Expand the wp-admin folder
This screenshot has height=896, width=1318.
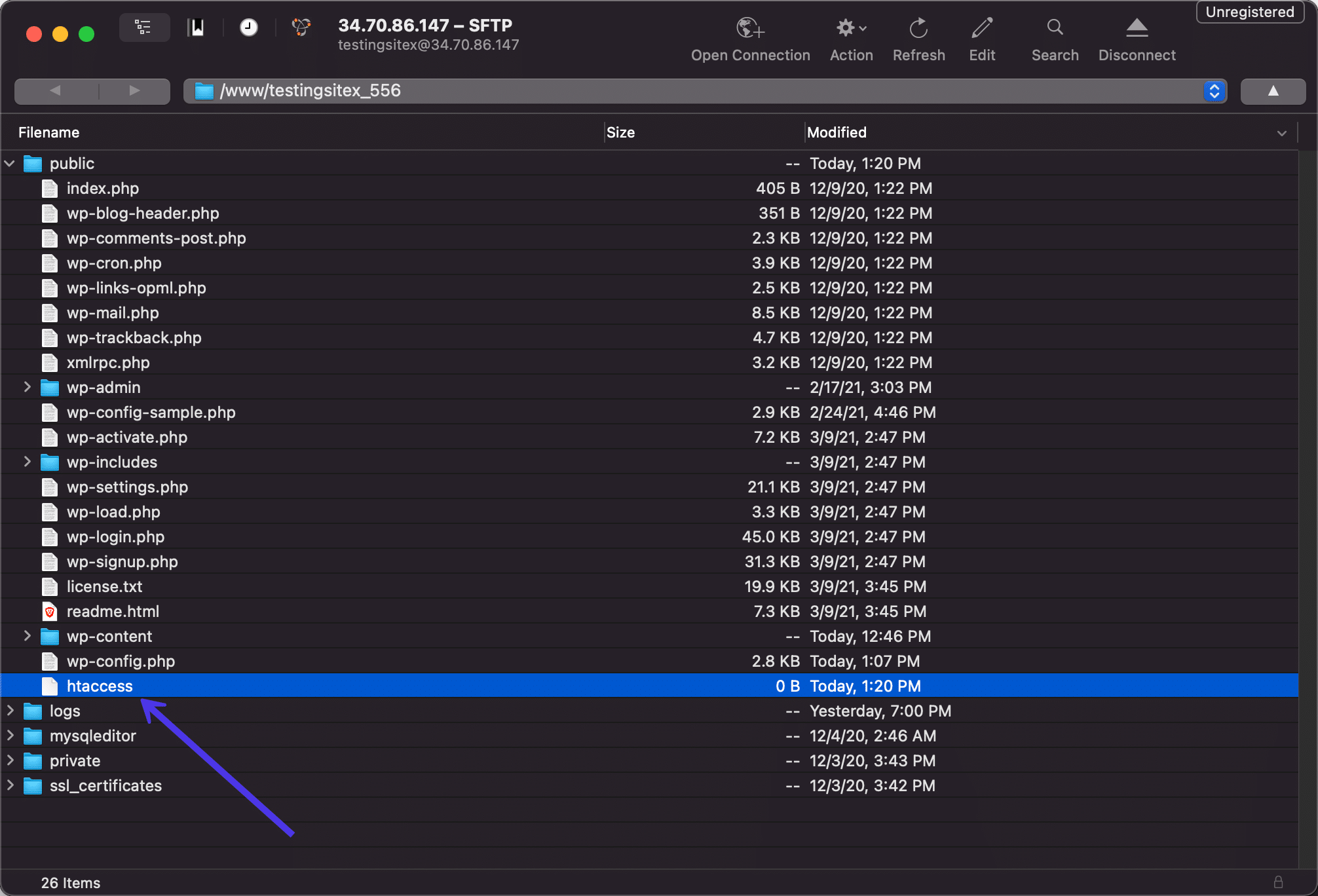[x=26, y=387]
